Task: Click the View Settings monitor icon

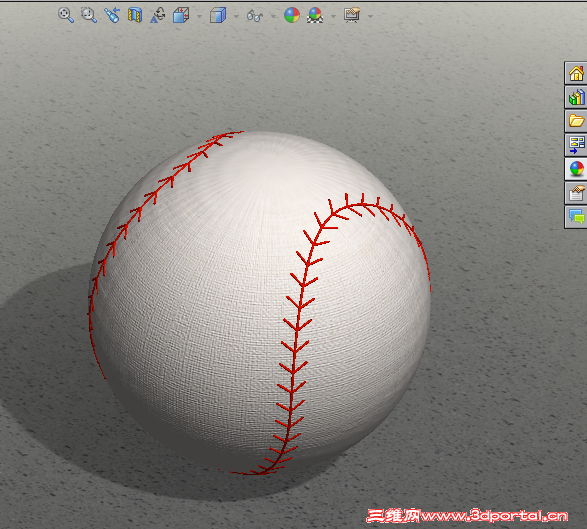Action: pos(352,15)
